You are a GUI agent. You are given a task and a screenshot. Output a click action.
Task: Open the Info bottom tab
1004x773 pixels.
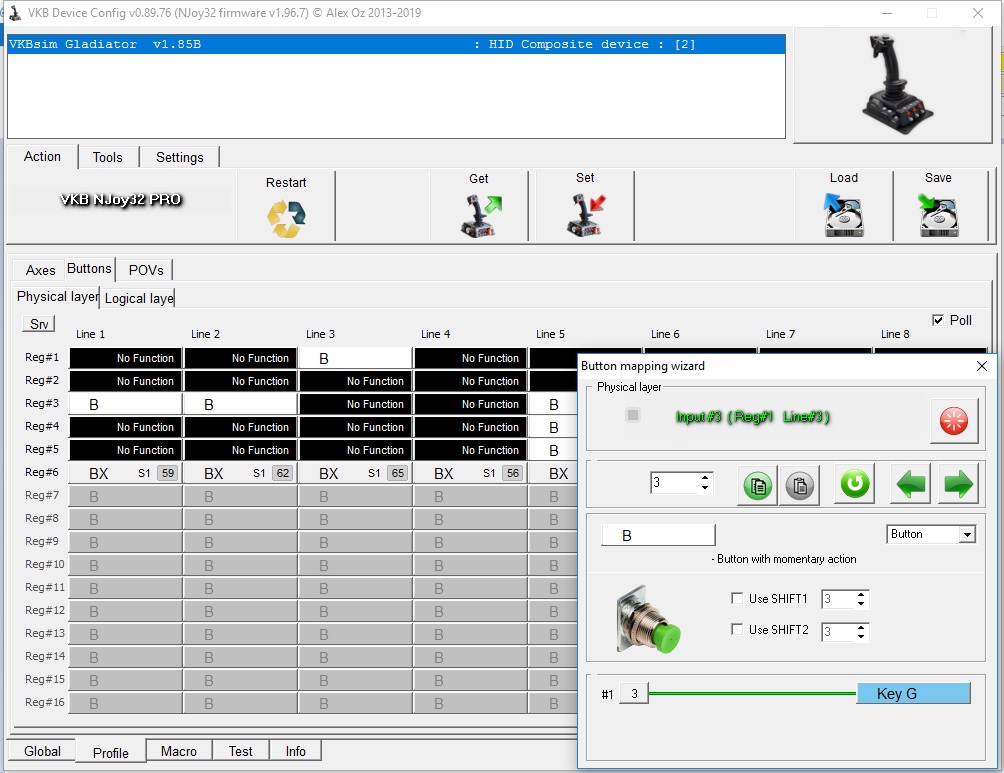(x=295, y=751)
